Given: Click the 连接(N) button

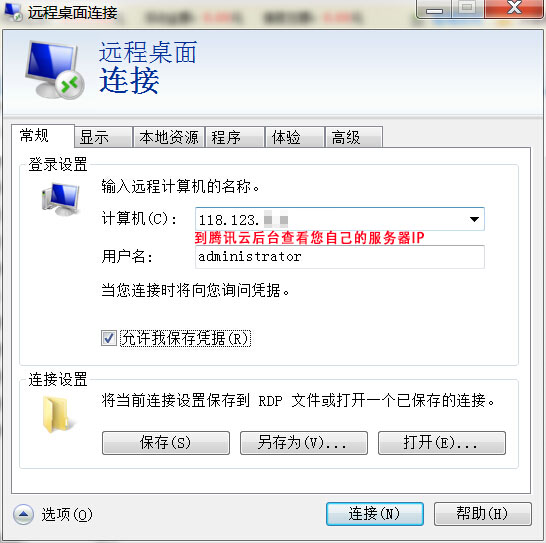Looking at the screenshot, I should 375,513.
